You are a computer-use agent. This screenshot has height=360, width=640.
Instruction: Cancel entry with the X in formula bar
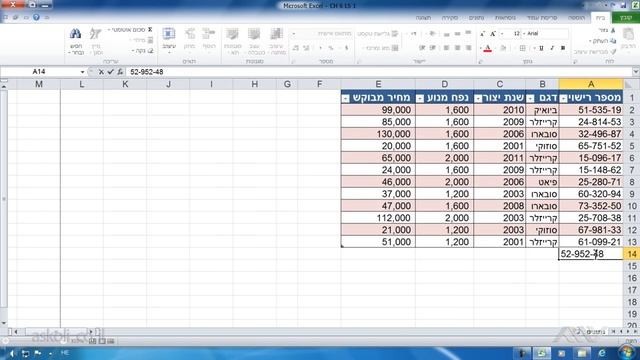pyautogui.click(x=101, y=72)
